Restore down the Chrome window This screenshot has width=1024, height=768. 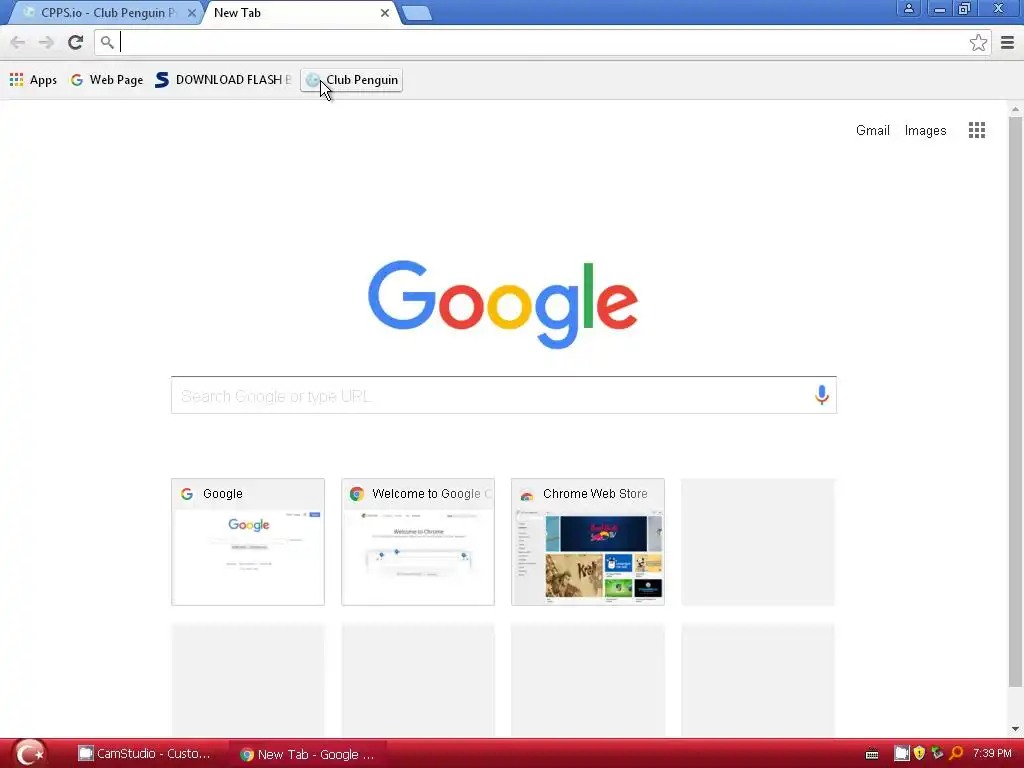point(965,8)
